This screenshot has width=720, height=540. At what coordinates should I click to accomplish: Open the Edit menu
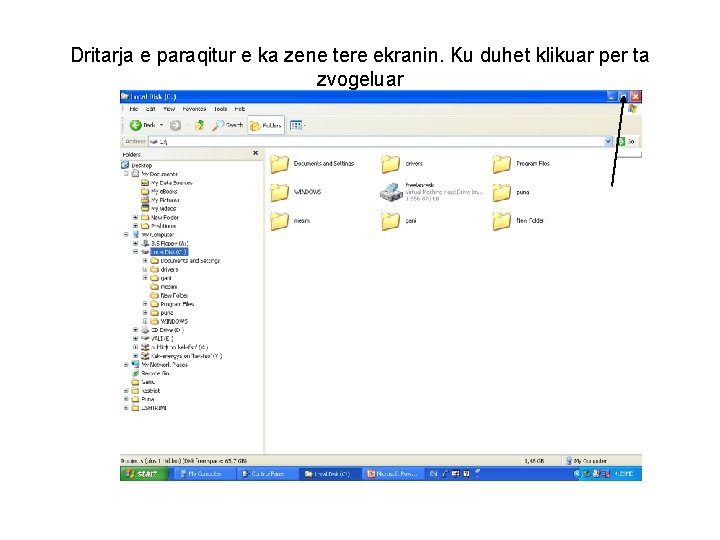[151, 109]
